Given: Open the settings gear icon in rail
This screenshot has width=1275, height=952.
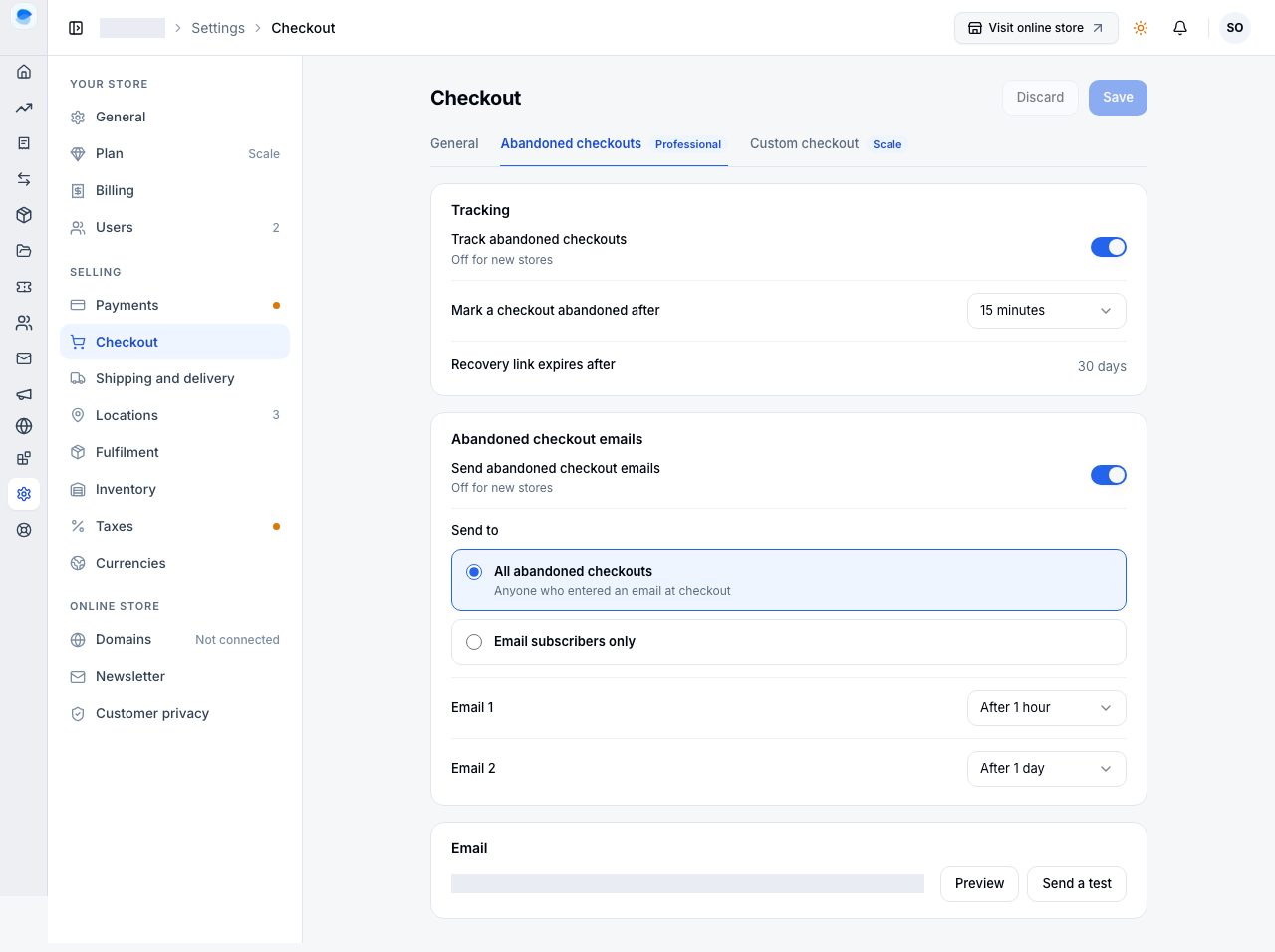Looking at the screenshot, I should [24, 494].
